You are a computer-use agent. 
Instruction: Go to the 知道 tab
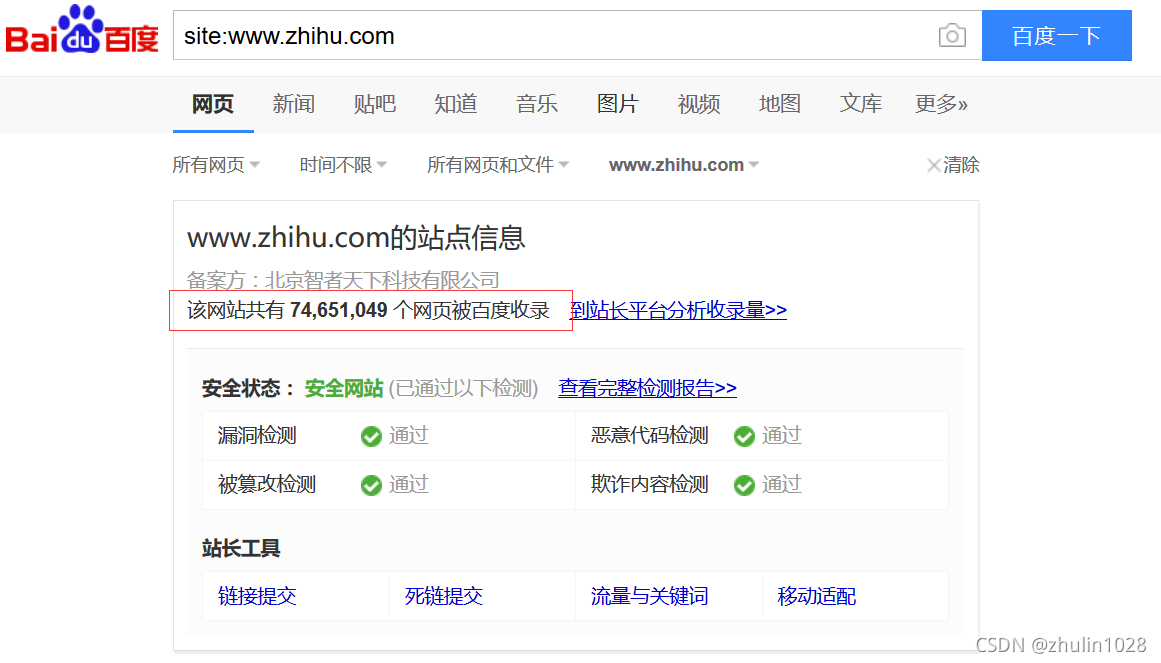(x=455, y=104)
